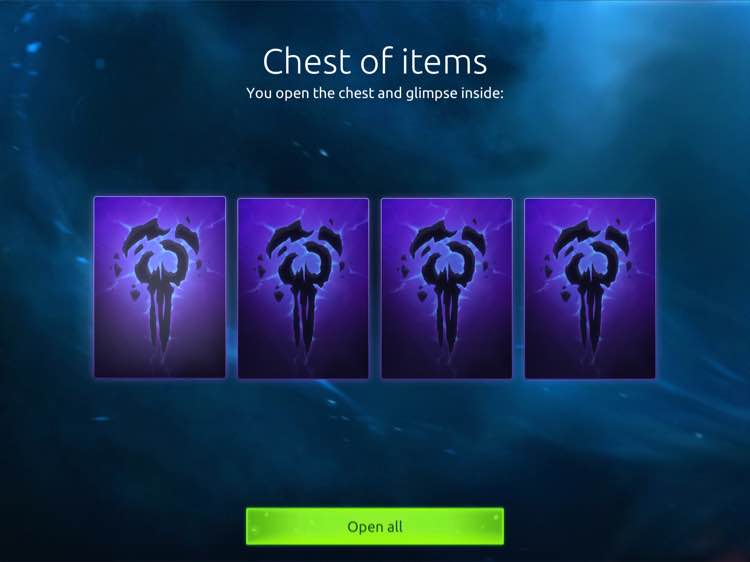Tap the 'Open all' label text
This screenshot has height=562, width=750.
375,527
